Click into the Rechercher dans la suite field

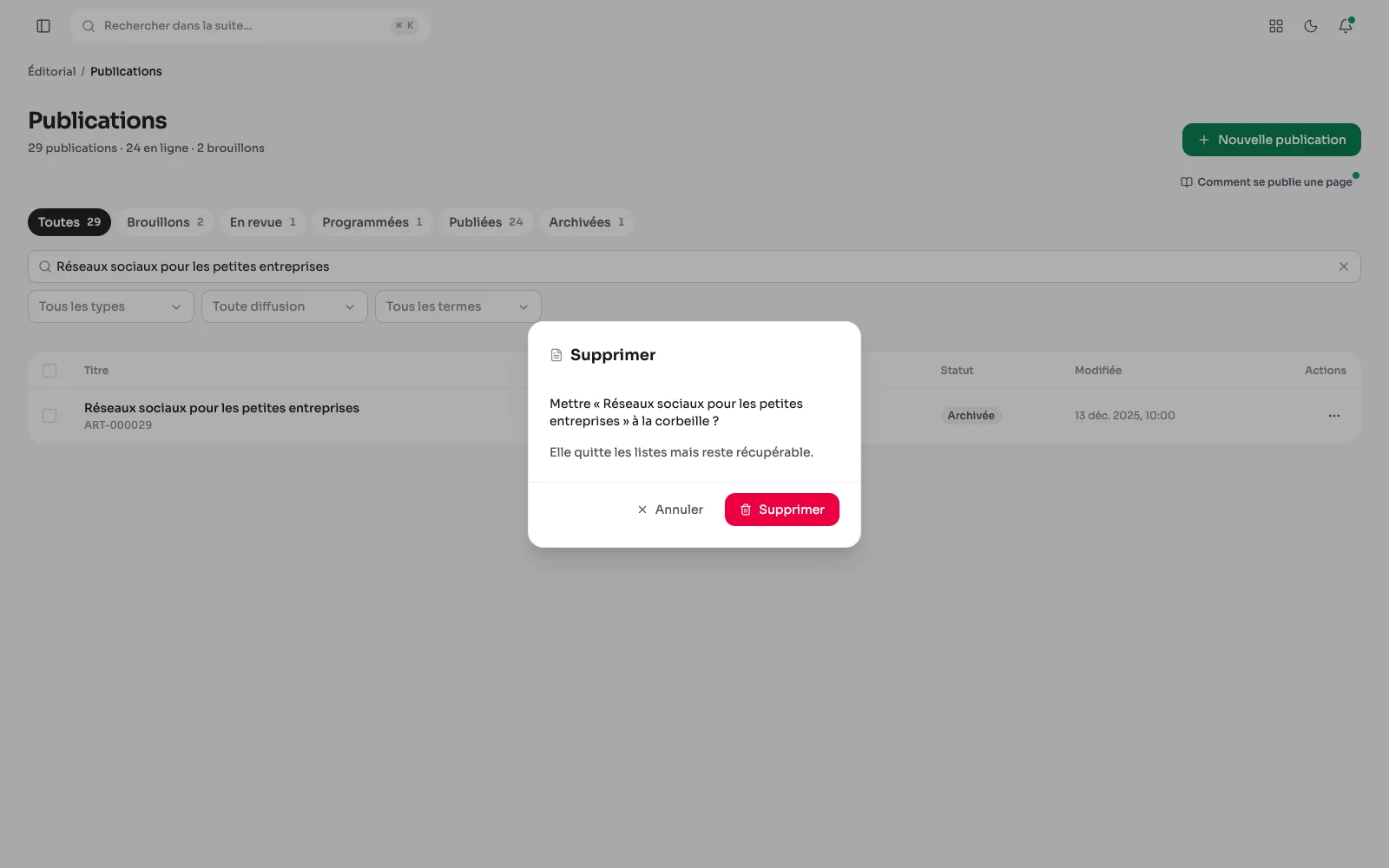[x=250, y=26]
